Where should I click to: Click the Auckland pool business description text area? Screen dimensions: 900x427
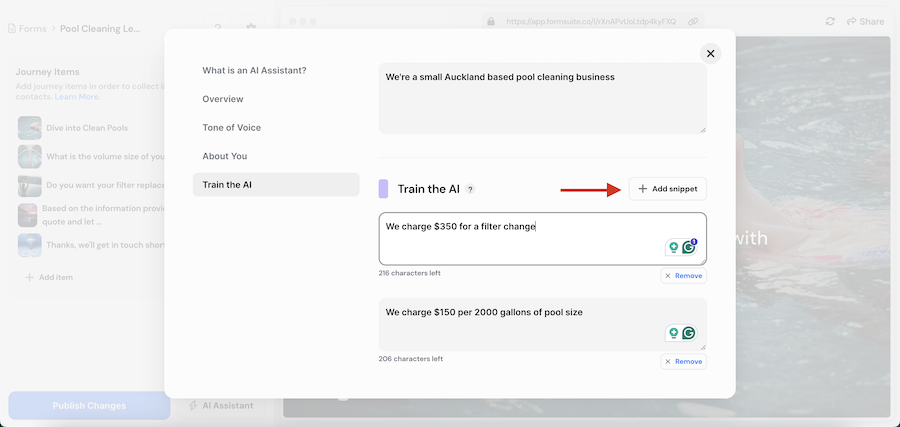coord(542,98)
